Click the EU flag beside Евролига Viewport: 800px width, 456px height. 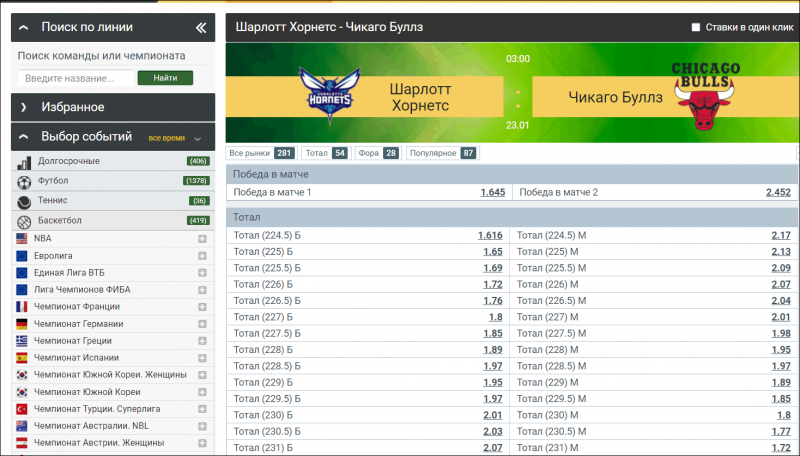(x=21, y=256)
